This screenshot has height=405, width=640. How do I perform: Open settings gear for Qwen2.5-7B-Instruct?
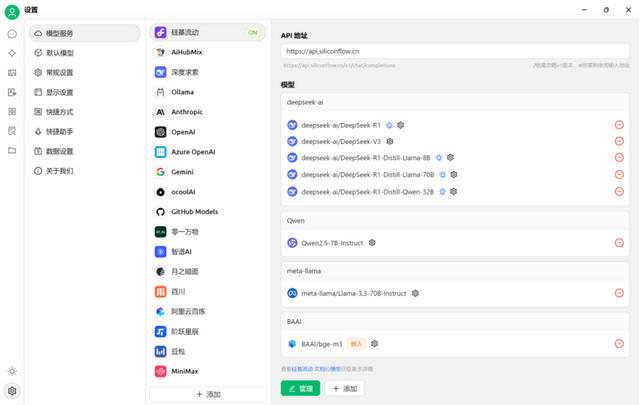pyautogui.click(x=372, y=243)
